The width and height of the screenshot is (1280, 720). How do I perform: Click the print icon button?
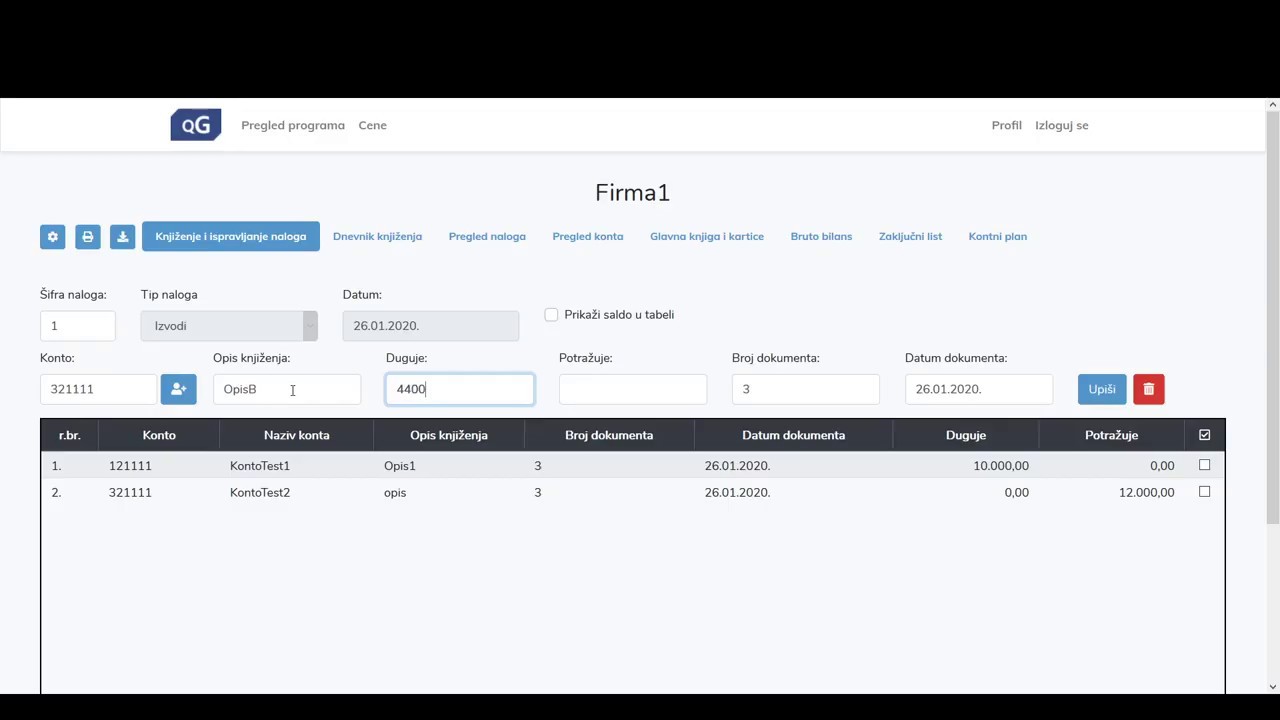point(88,237)
